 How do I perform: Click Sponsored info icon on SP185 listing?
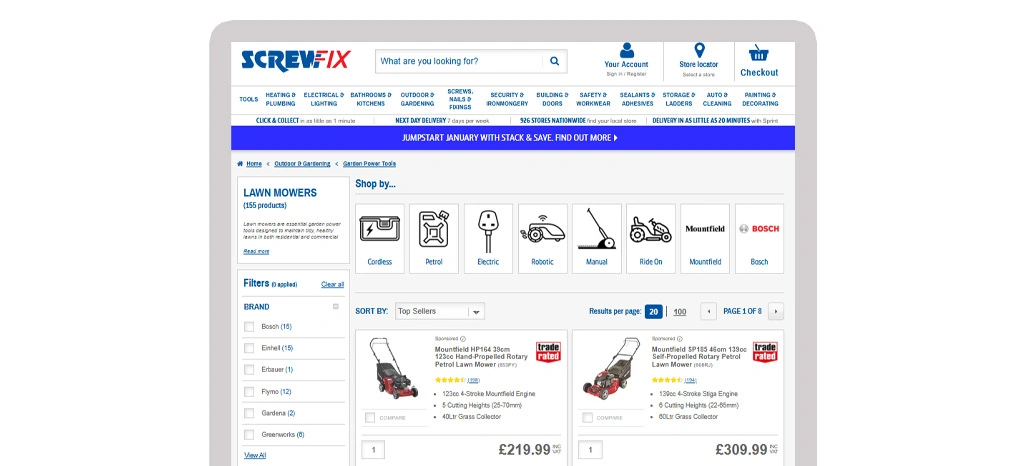679,339
